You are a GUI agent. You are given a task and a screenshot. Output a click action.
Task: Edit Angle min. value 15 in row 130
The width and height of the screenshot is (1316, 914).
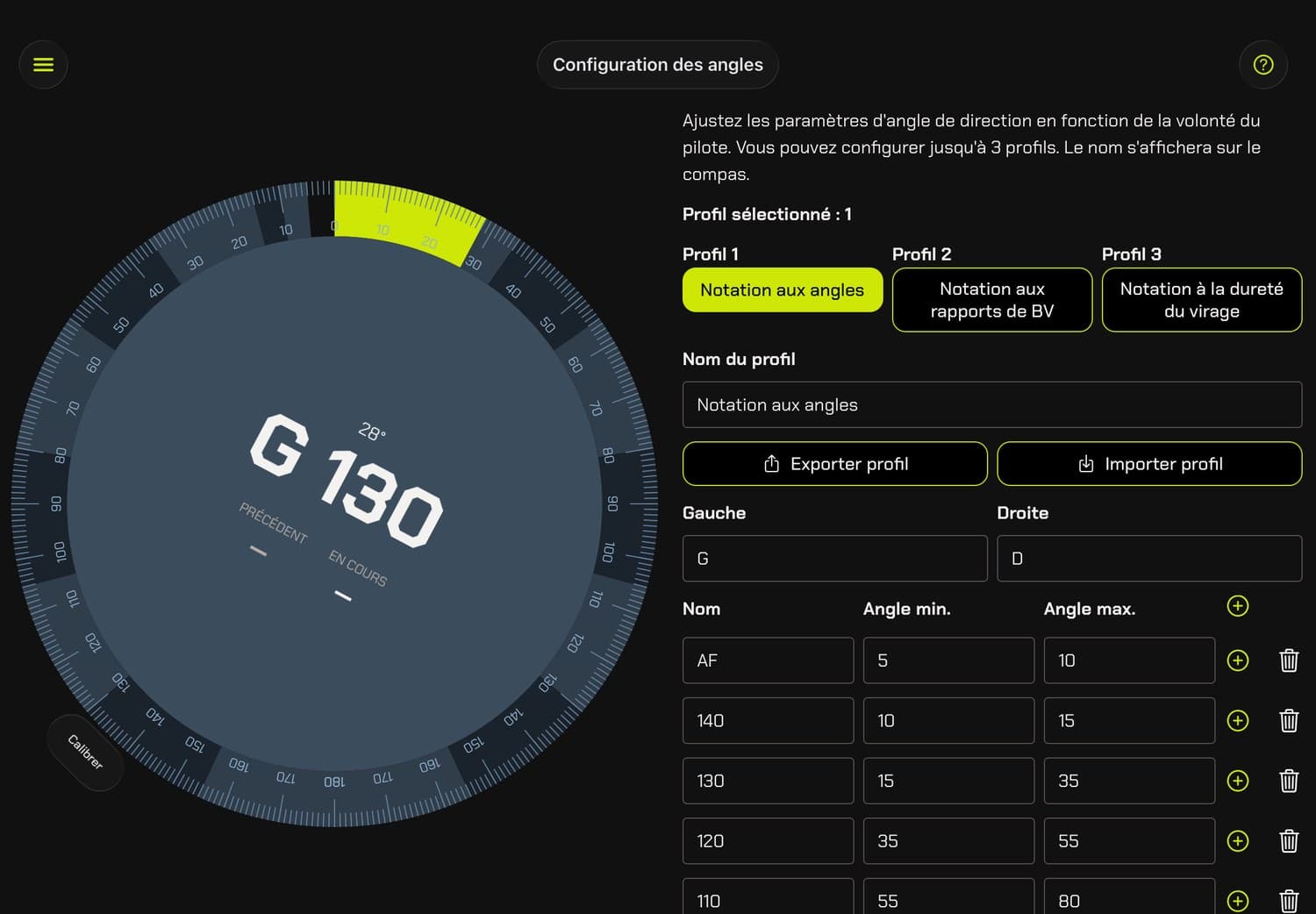[x=948, y=781]
